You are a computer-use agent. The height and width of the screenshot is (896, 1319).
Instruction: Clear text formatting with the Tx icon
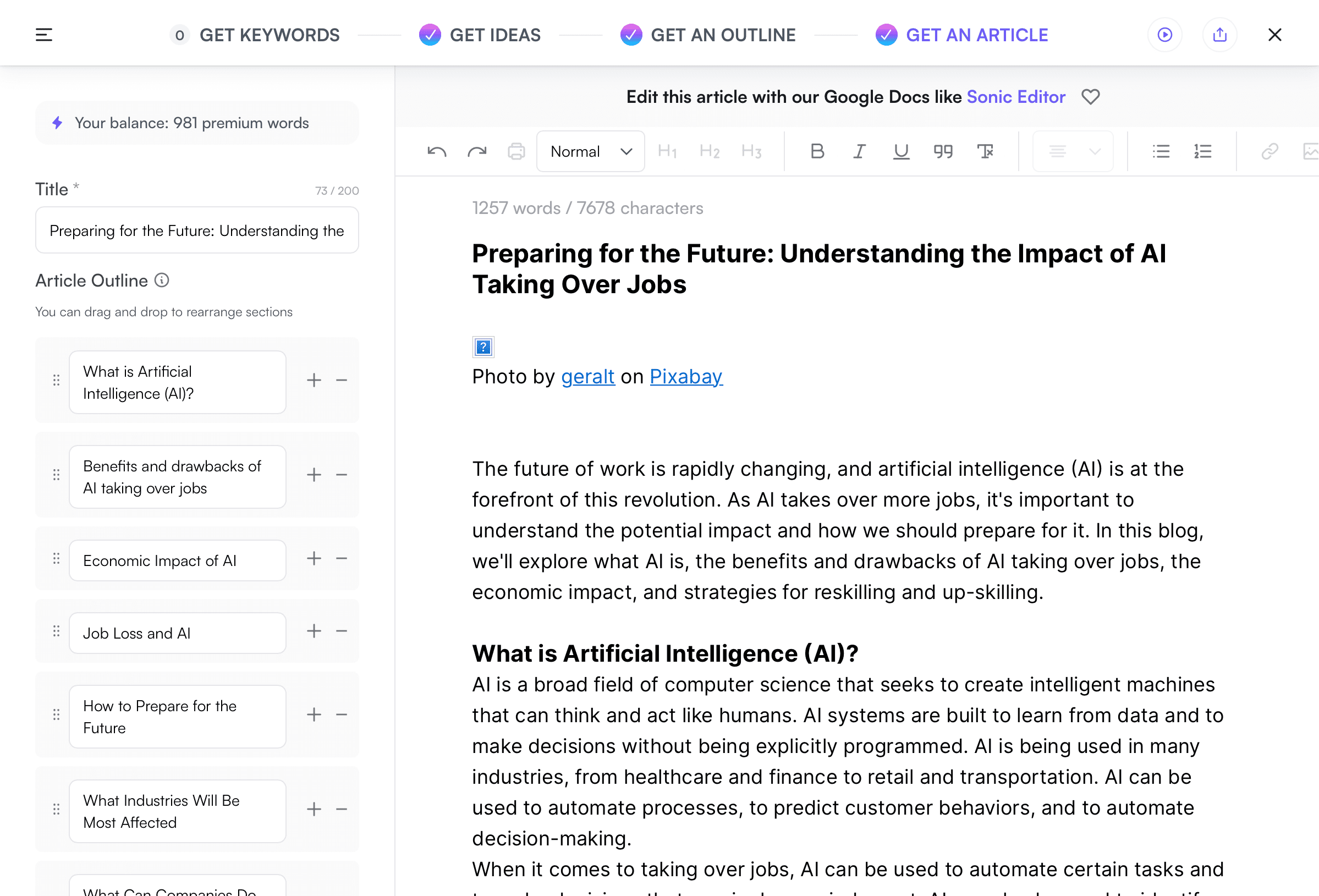click(985, 151)
